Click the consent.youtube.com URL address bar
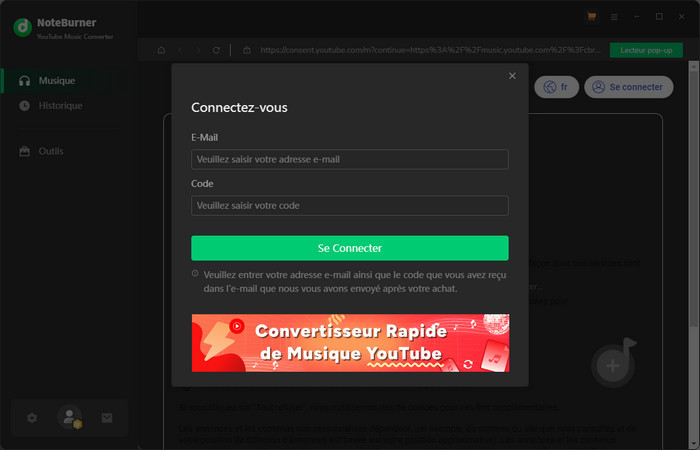Image resolution: width=700 pixels, height=450 pixels. tap(430, 50)
